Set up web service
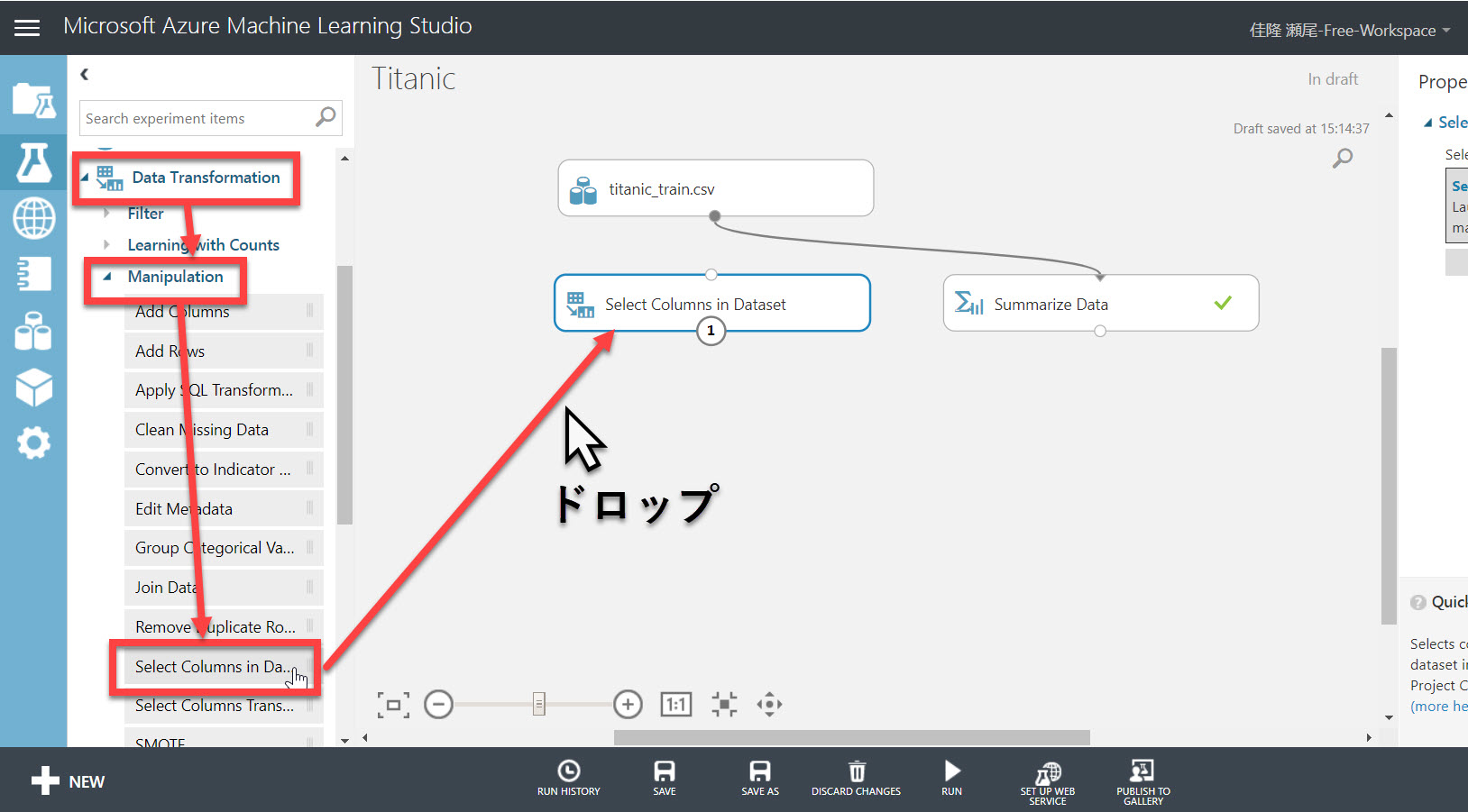 pyautogui.click(x=1048, y=782)
